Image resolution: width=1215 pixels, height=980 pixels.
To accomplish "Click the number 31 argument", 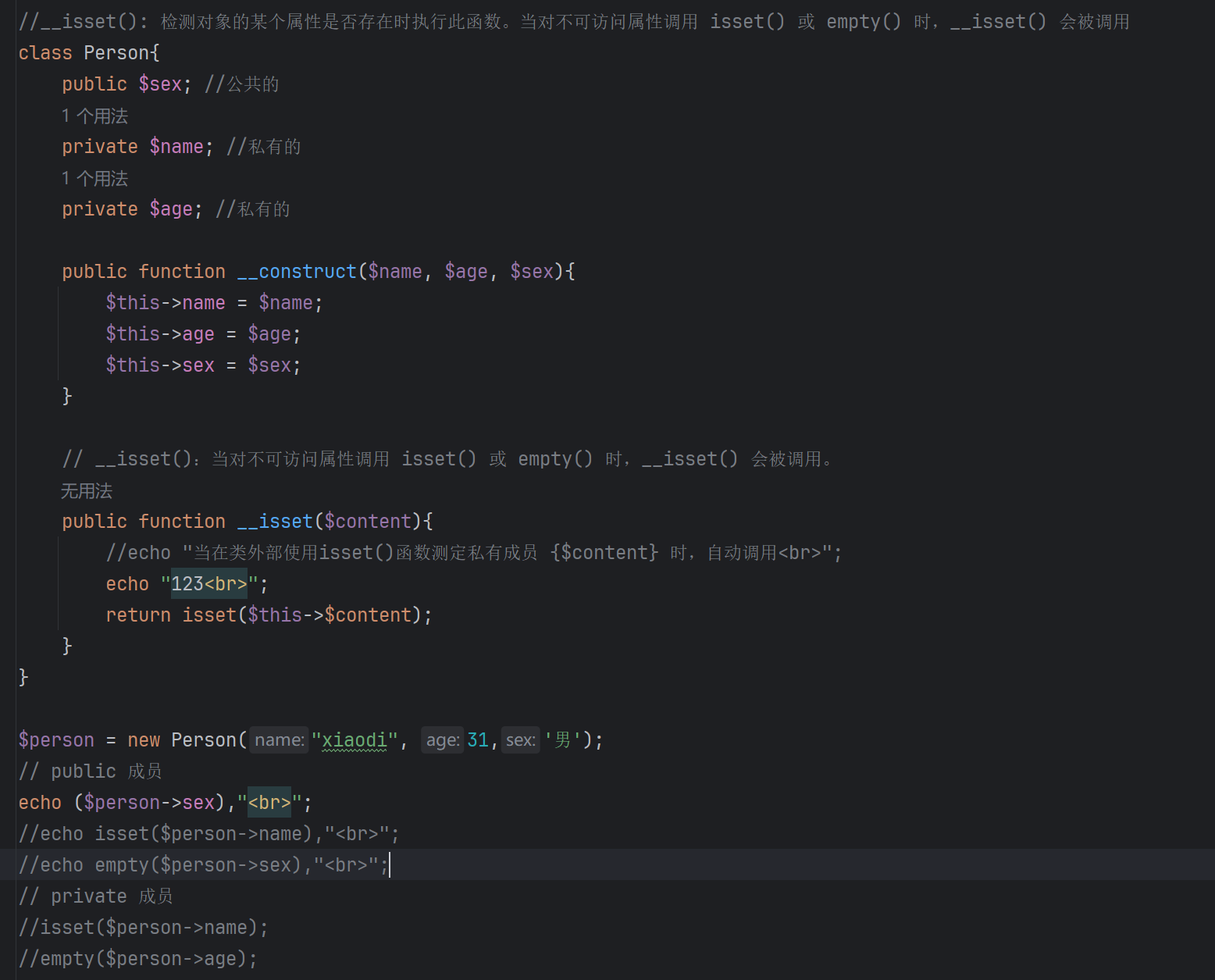I will [x=478, y=739].
